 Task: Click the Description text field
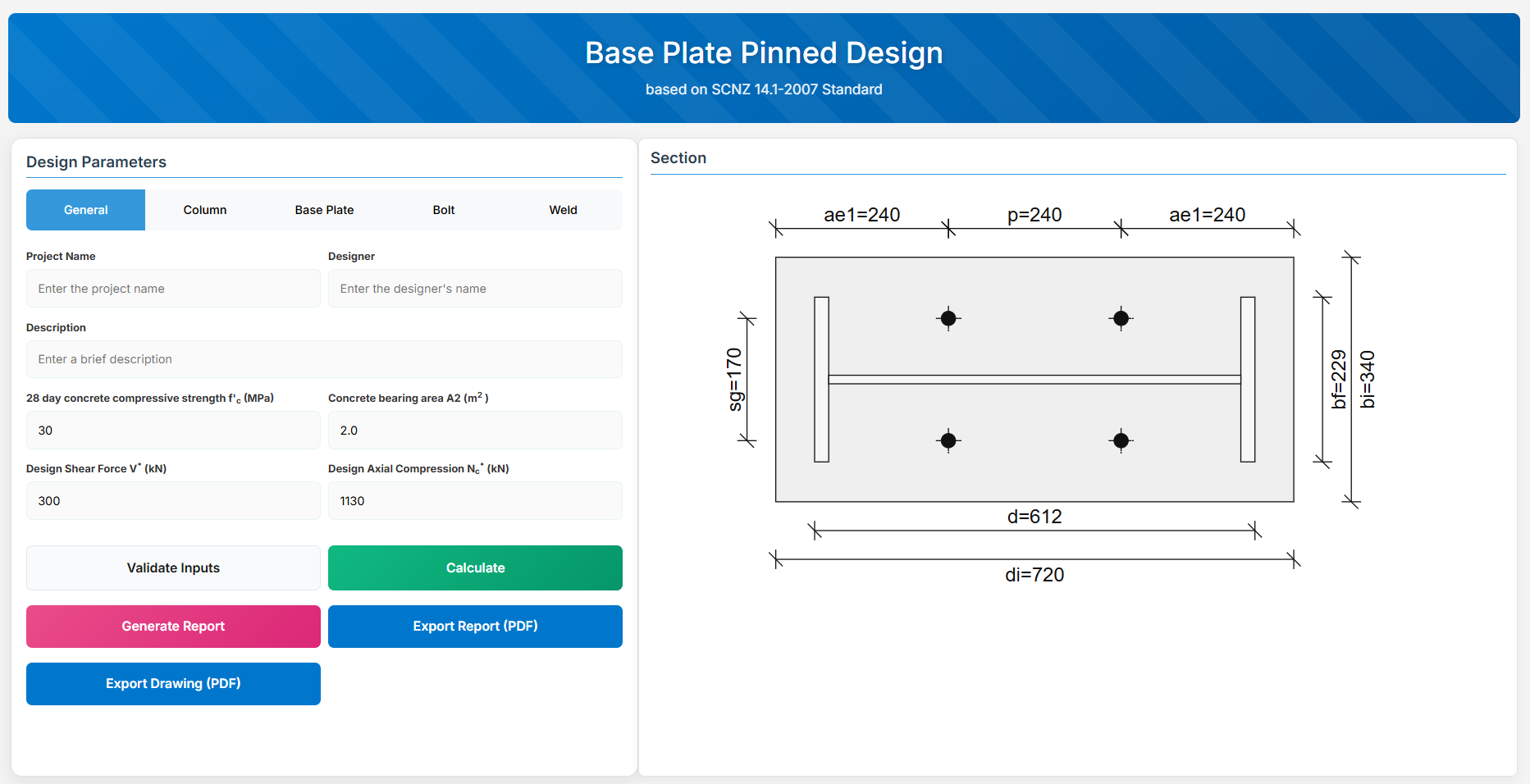pyautogui.click(x=324, y=359)
